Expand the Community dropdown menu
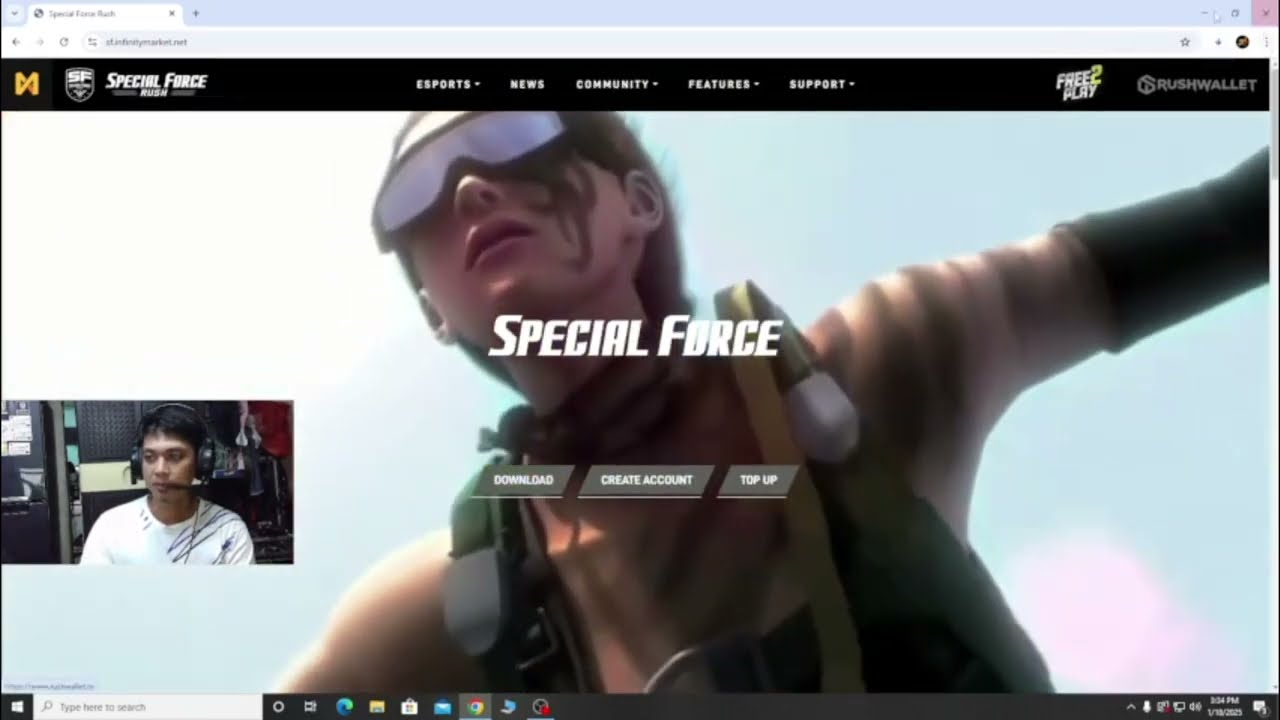Image resolution: width=1280 pixels, height=720 pixels. [x=617, y=84]
